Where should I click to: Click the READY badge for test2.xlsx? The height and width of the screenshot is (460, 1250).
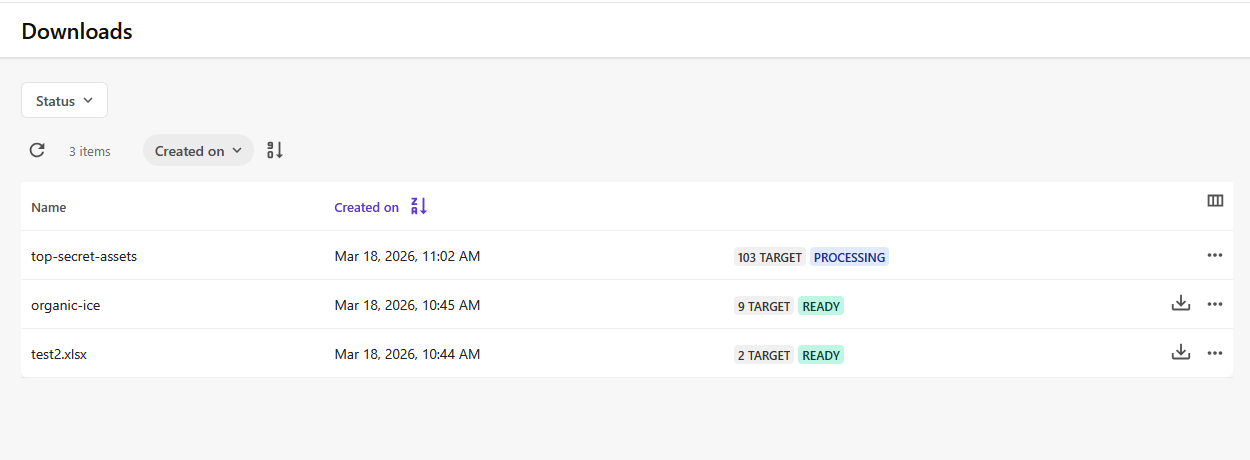click(x=821, y=355)
